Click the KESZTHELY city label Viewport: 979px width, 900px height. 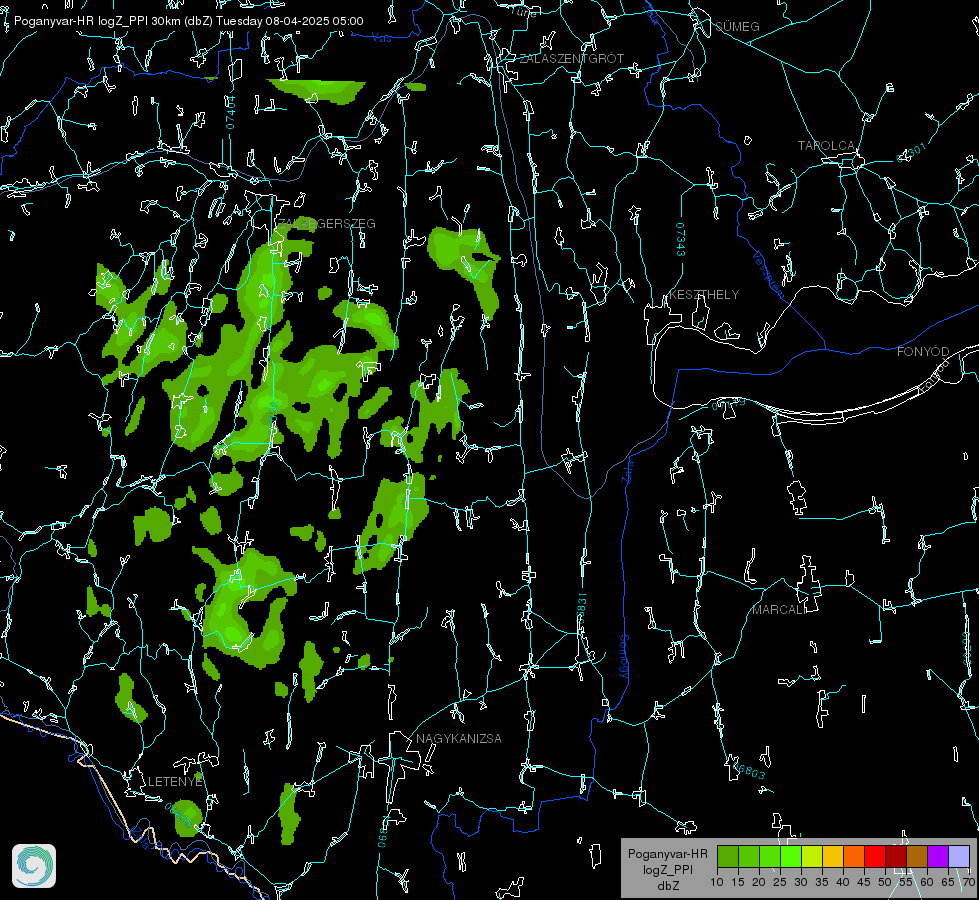click(x=704, y=294)
